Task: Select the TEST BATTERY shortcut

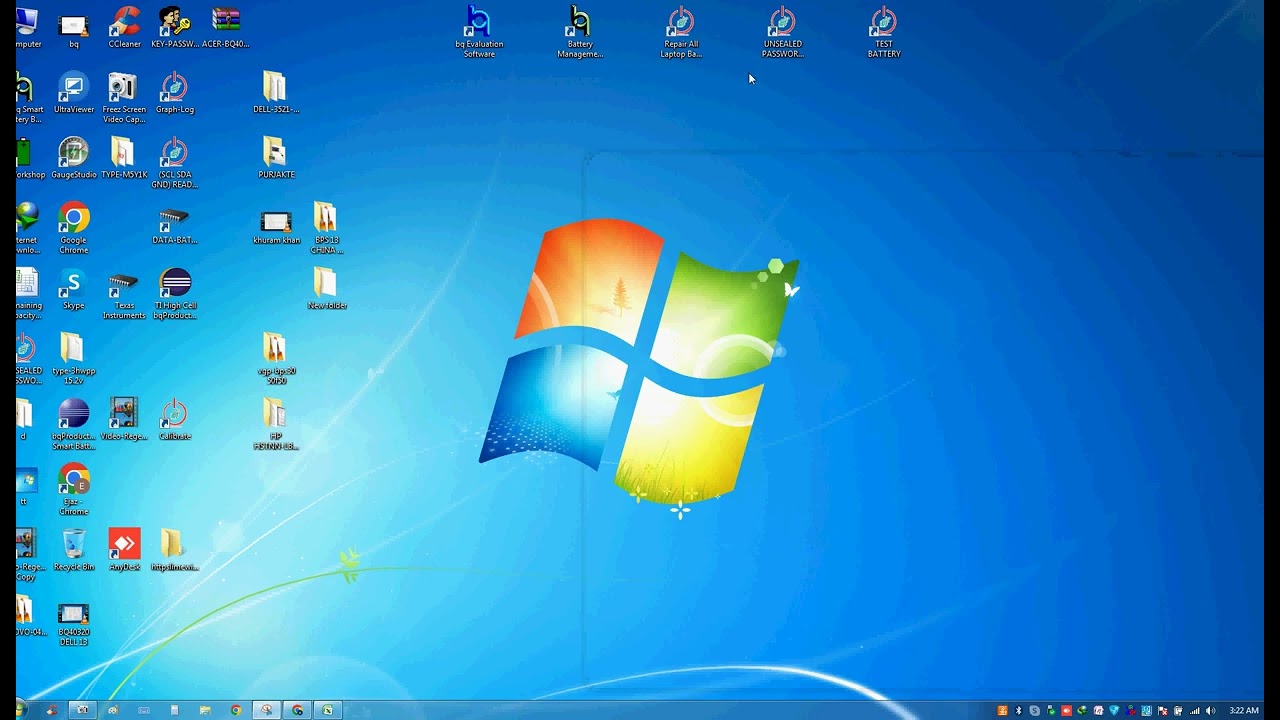Action: coord(883,32)
